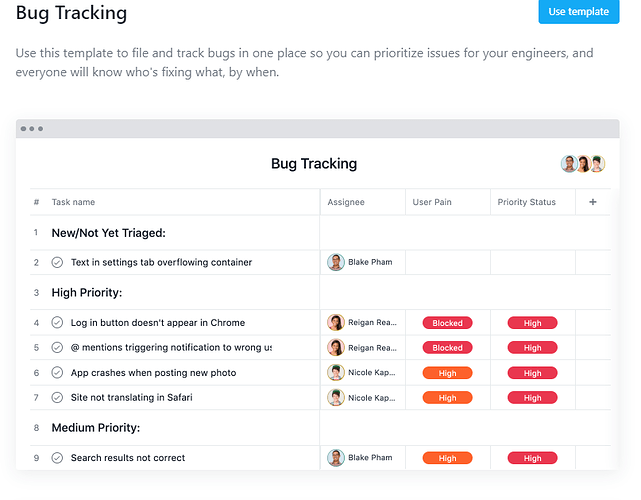The height and width of the screenshot is (500, 641).
Task: Change High priority status on row 5
Action: point(532,348)
